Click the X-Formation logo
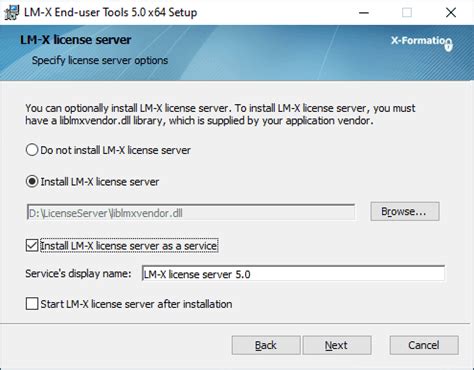The image size is (474, 370). (422, 43)
